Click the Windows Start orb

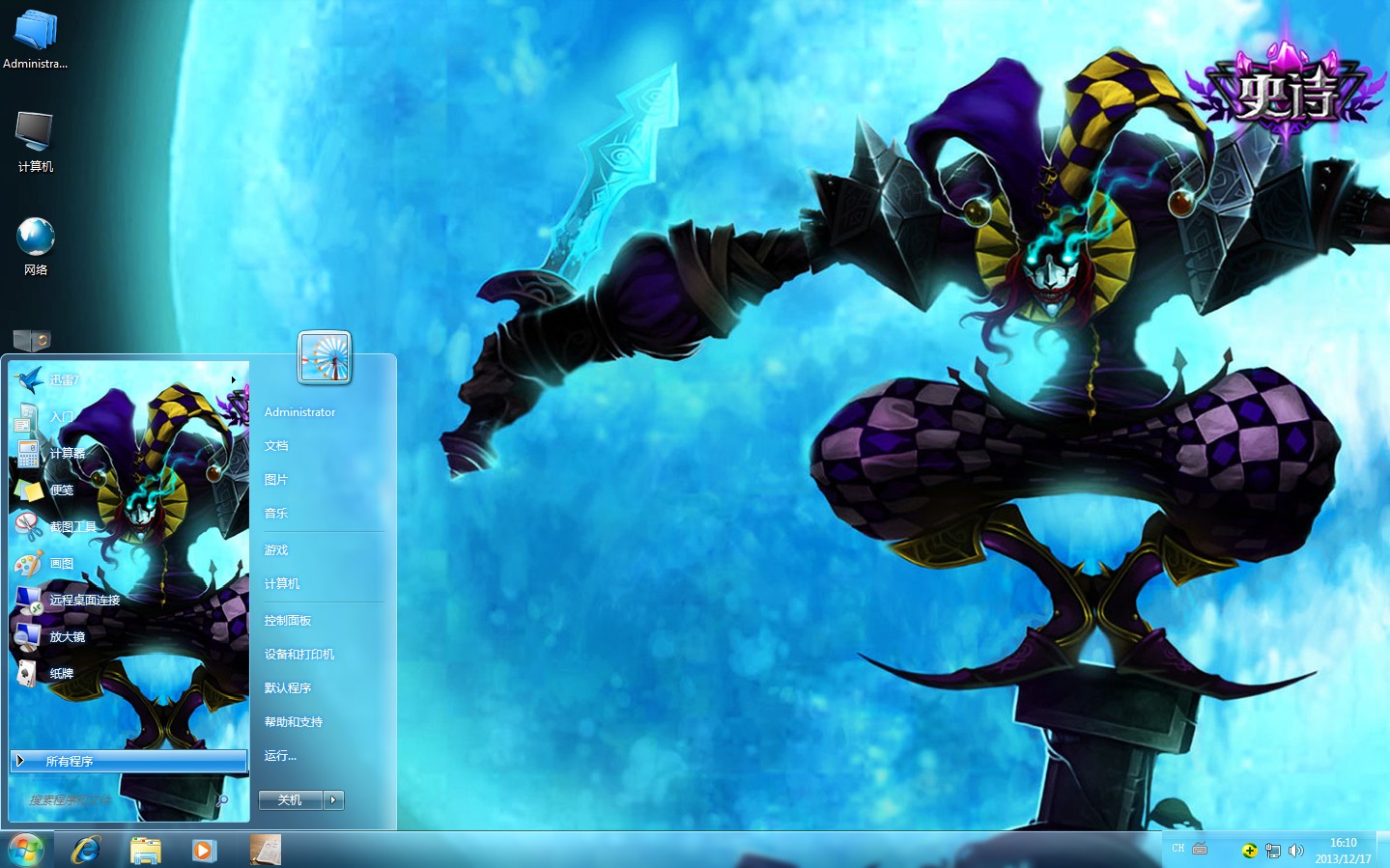click(x=26, y=850)
